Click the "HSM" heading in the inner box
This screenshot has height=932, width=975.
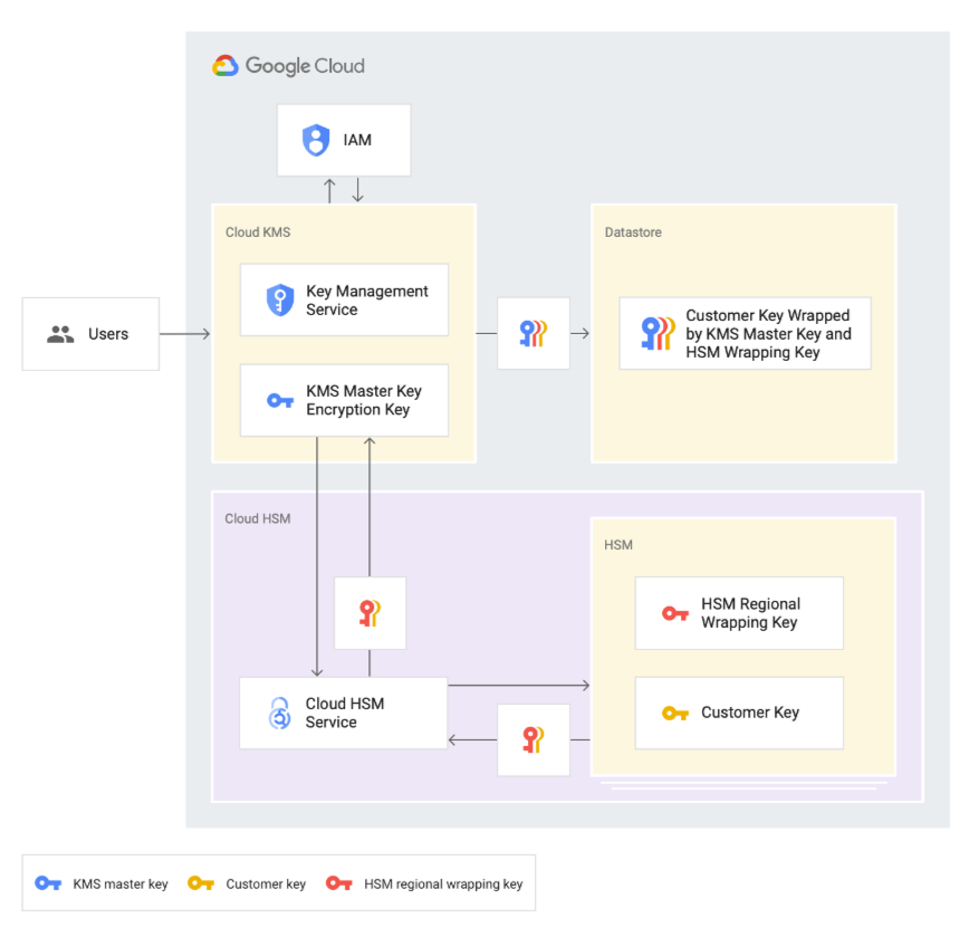[618, 545]
